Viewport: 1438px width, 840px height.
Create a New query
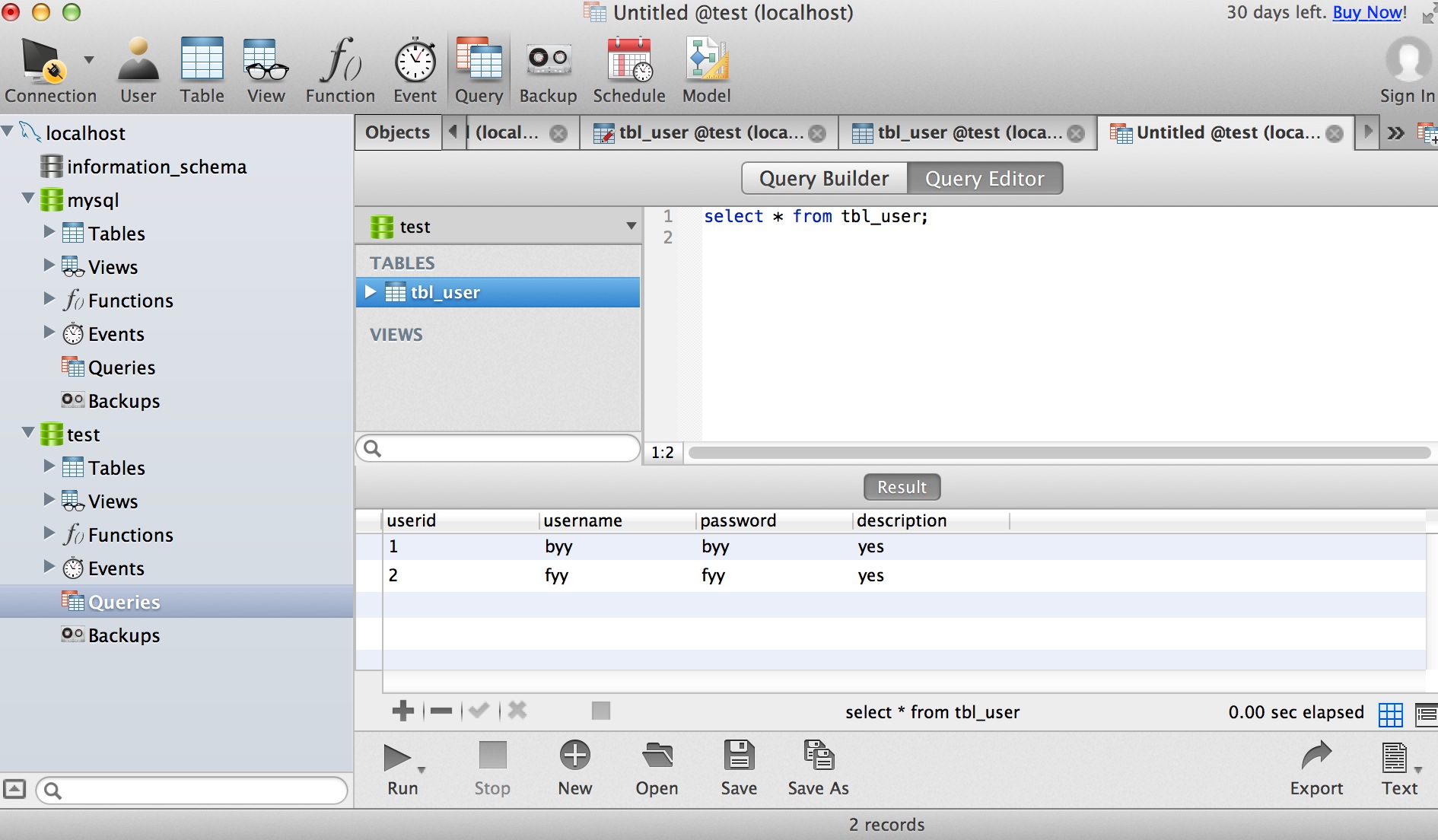tap(575, 768)
